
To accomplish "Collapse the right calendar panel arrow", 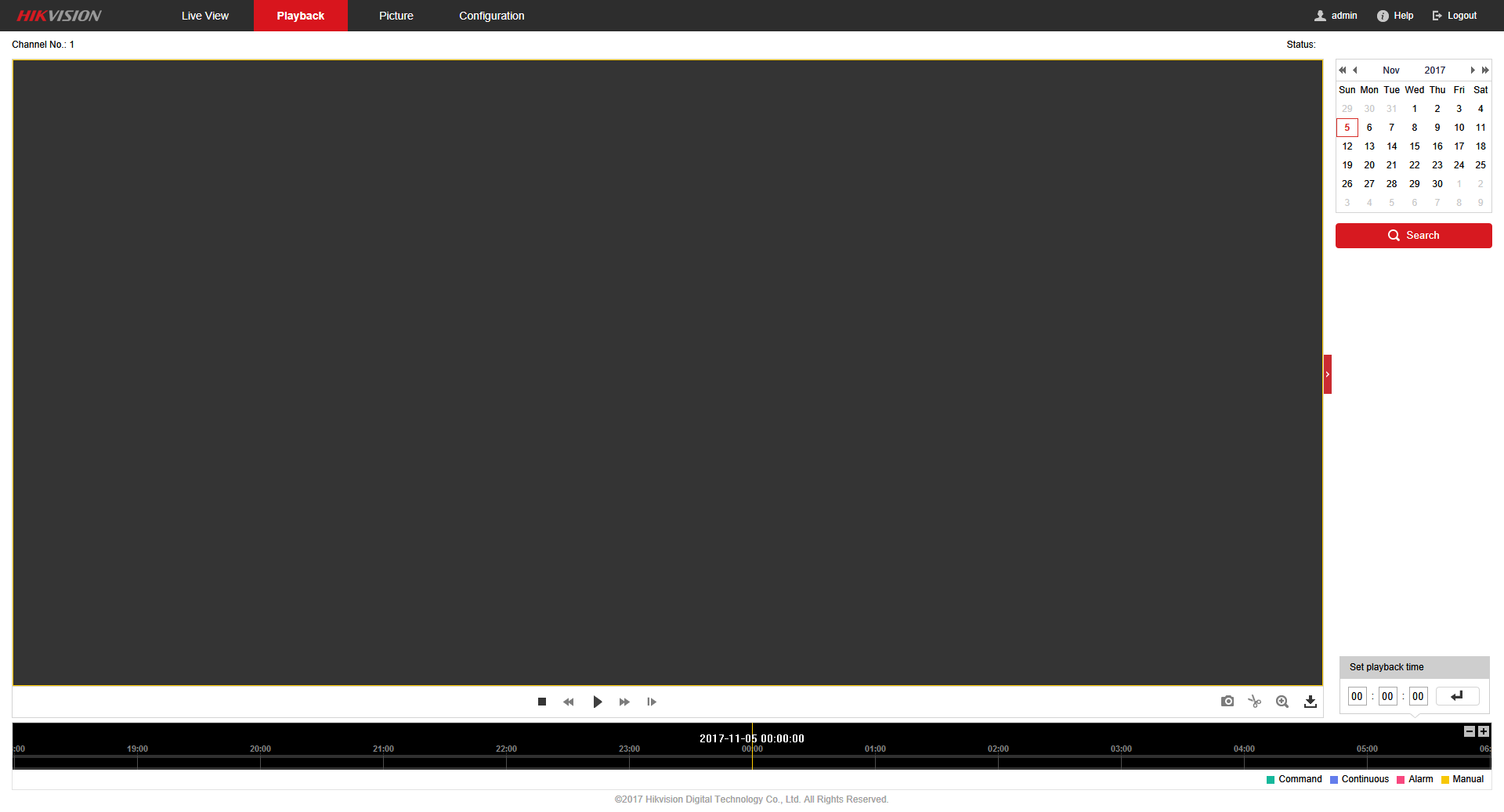I will pos(1327,374).
